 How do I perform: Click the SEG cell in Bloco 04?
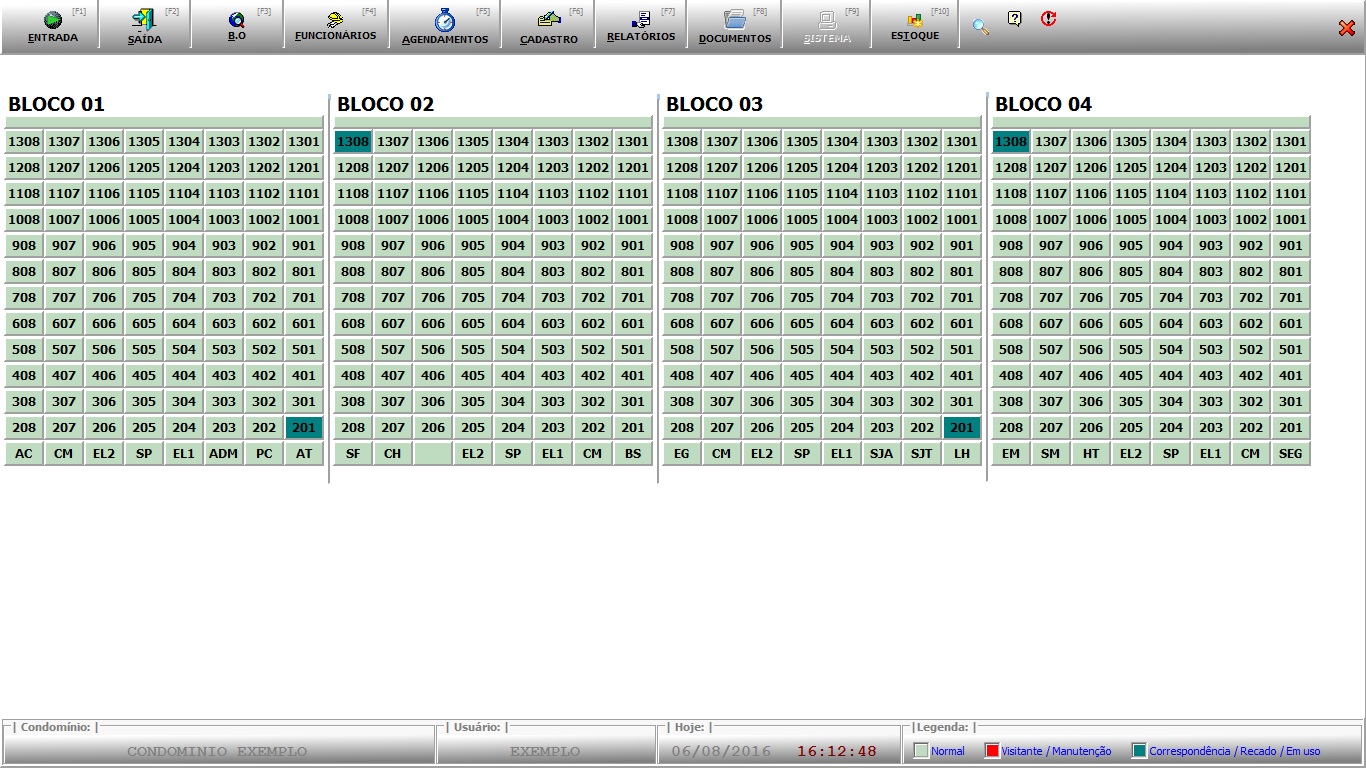(1291, 454)
